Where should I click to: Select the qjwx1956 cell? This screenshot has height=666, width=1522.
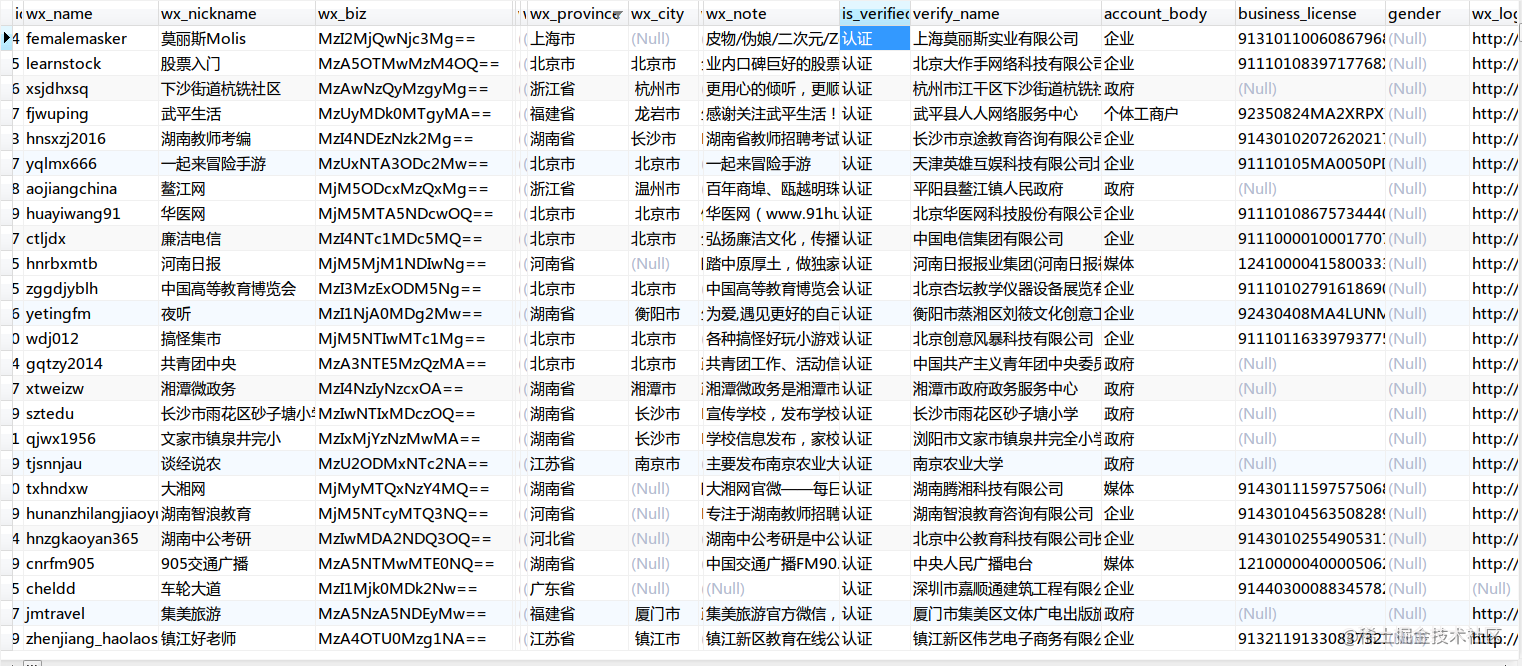click(x=90, y=439)
